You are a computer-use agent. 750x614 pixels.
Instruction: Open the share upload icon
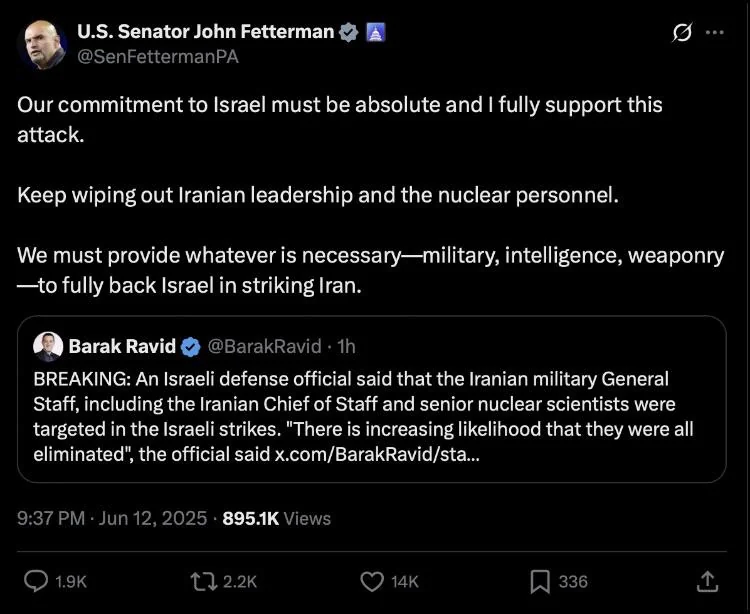pyautogui.click(x=707, y=581)
